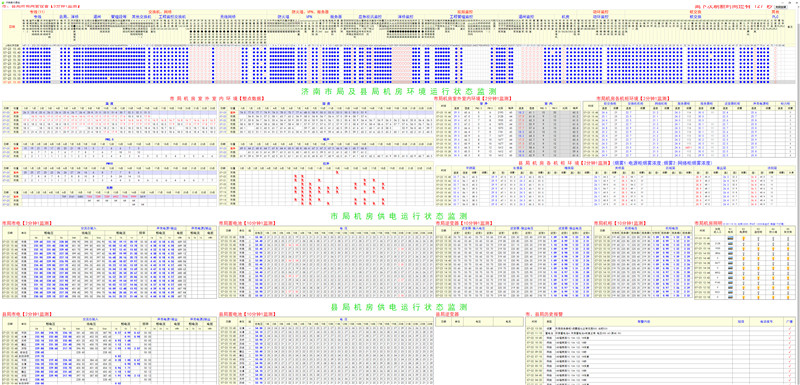The width and height of the screenshot is (800, 385).
Task: Click the 县局市电【2分钟1监测】 section title
Action: click(x=28, y=314)
